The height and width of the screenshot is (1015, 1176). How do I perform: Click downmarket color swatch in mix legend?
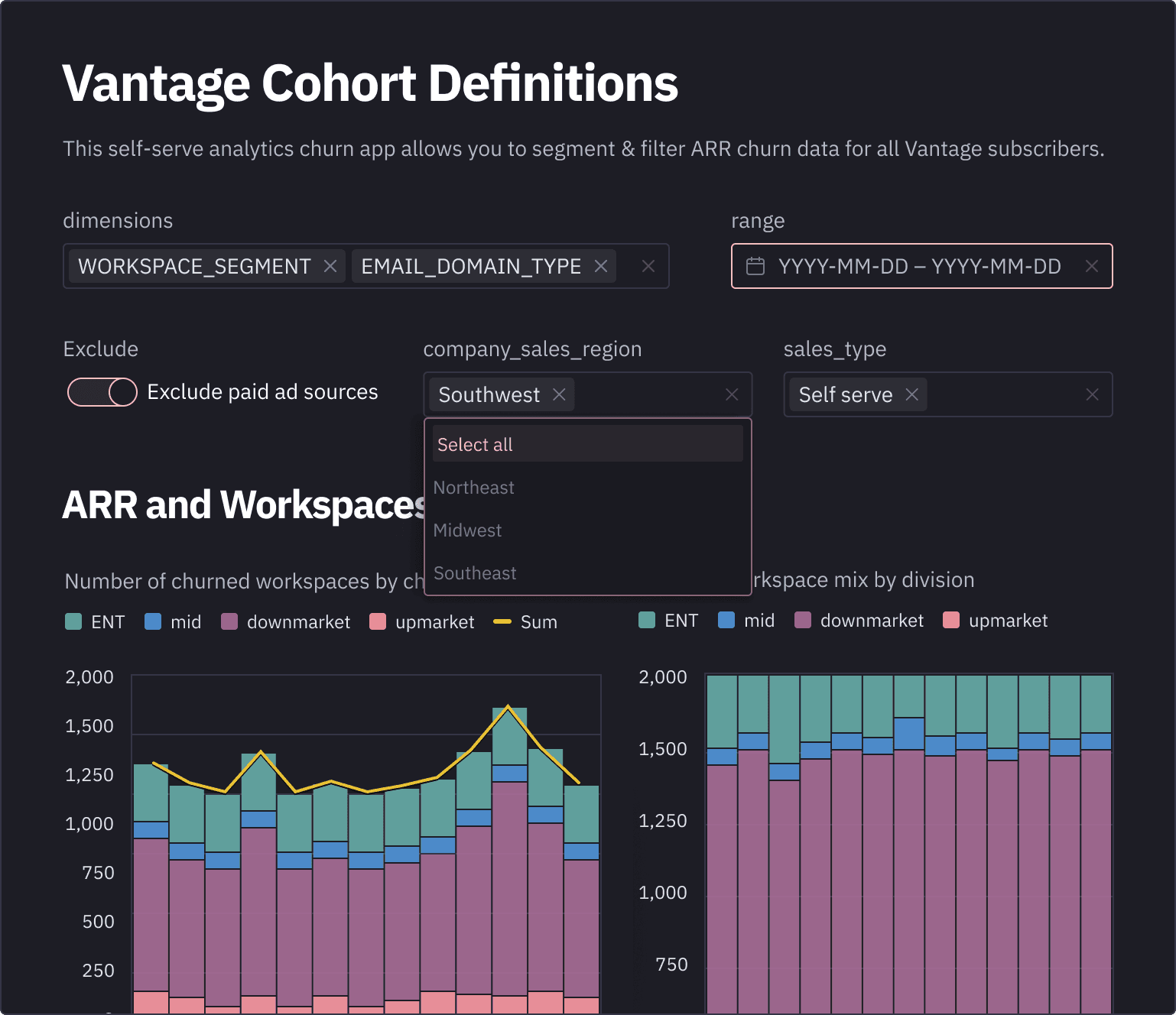803,621
